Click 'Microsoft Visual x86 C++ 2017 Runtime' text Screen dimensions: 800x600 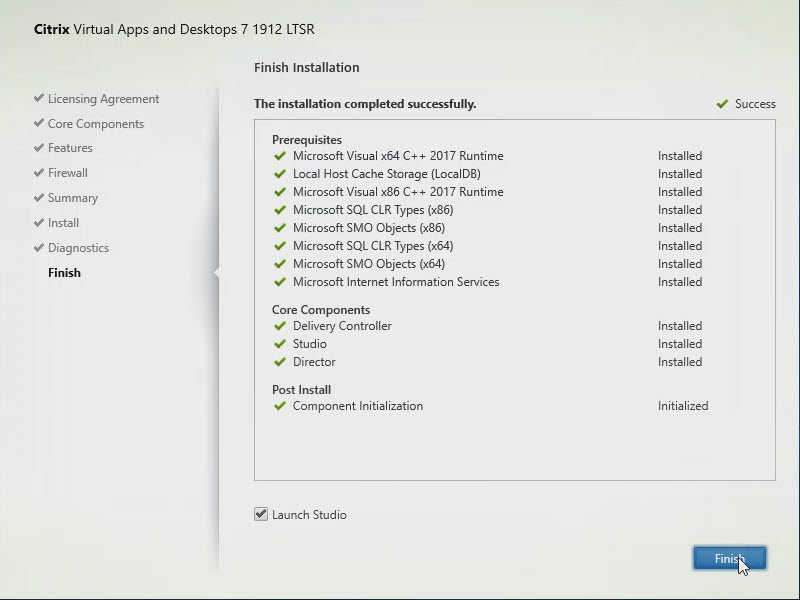coord(398,192)
